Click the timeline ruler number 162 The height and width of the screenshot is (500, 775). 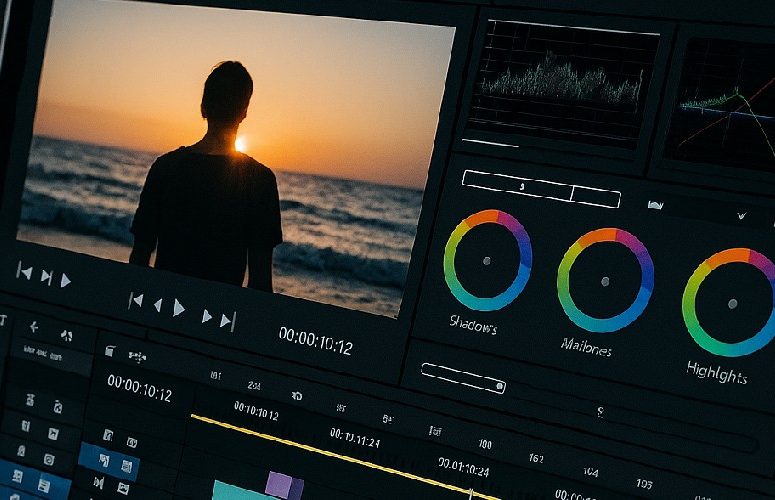tap(536, 458)
